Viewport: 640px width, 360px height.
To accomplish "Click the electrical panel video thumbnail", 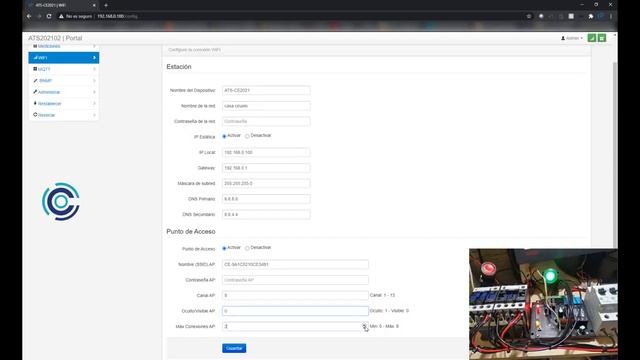I will [543, 304].
